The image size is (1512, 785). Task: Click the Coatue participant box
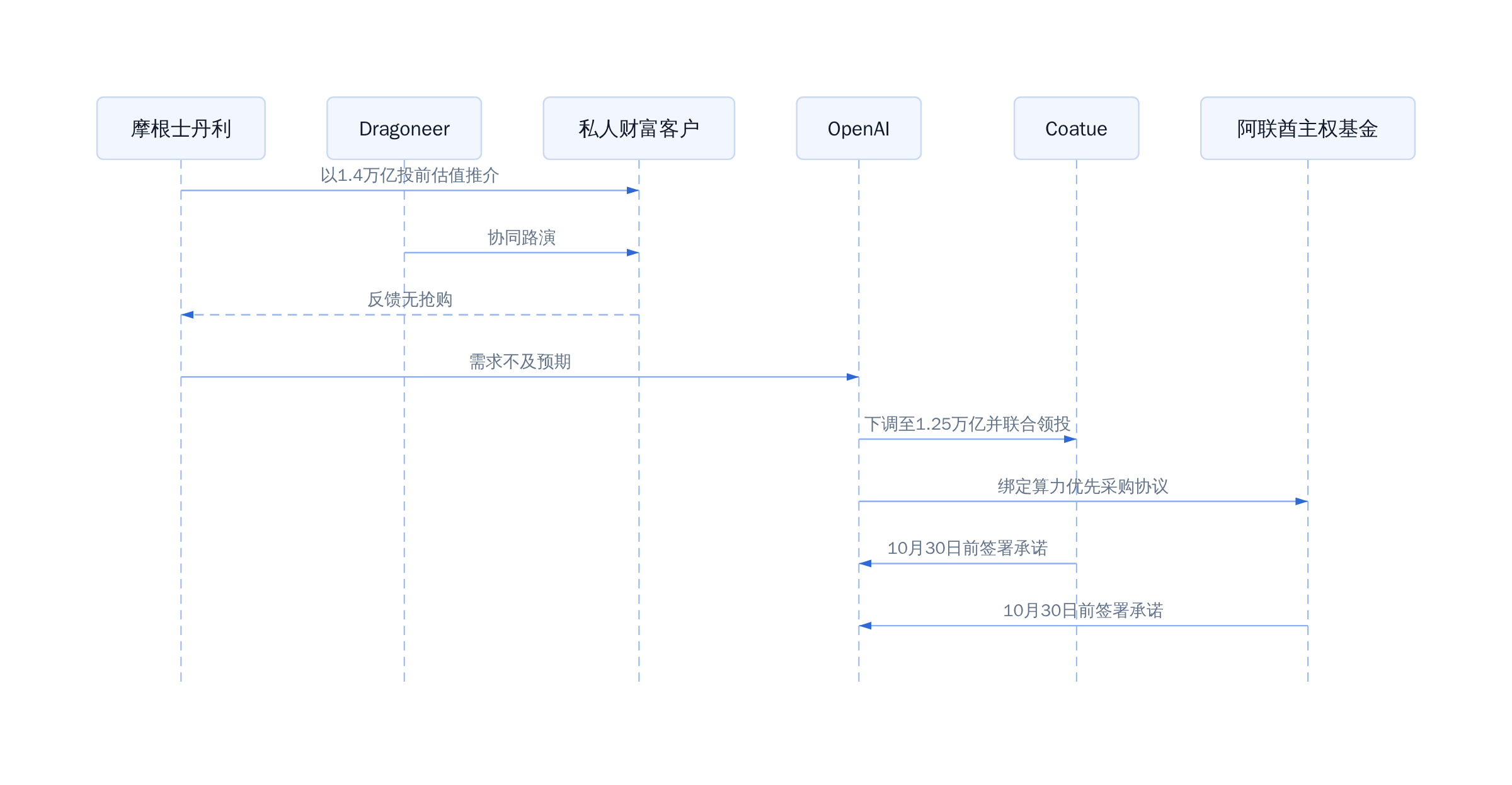1076,129
